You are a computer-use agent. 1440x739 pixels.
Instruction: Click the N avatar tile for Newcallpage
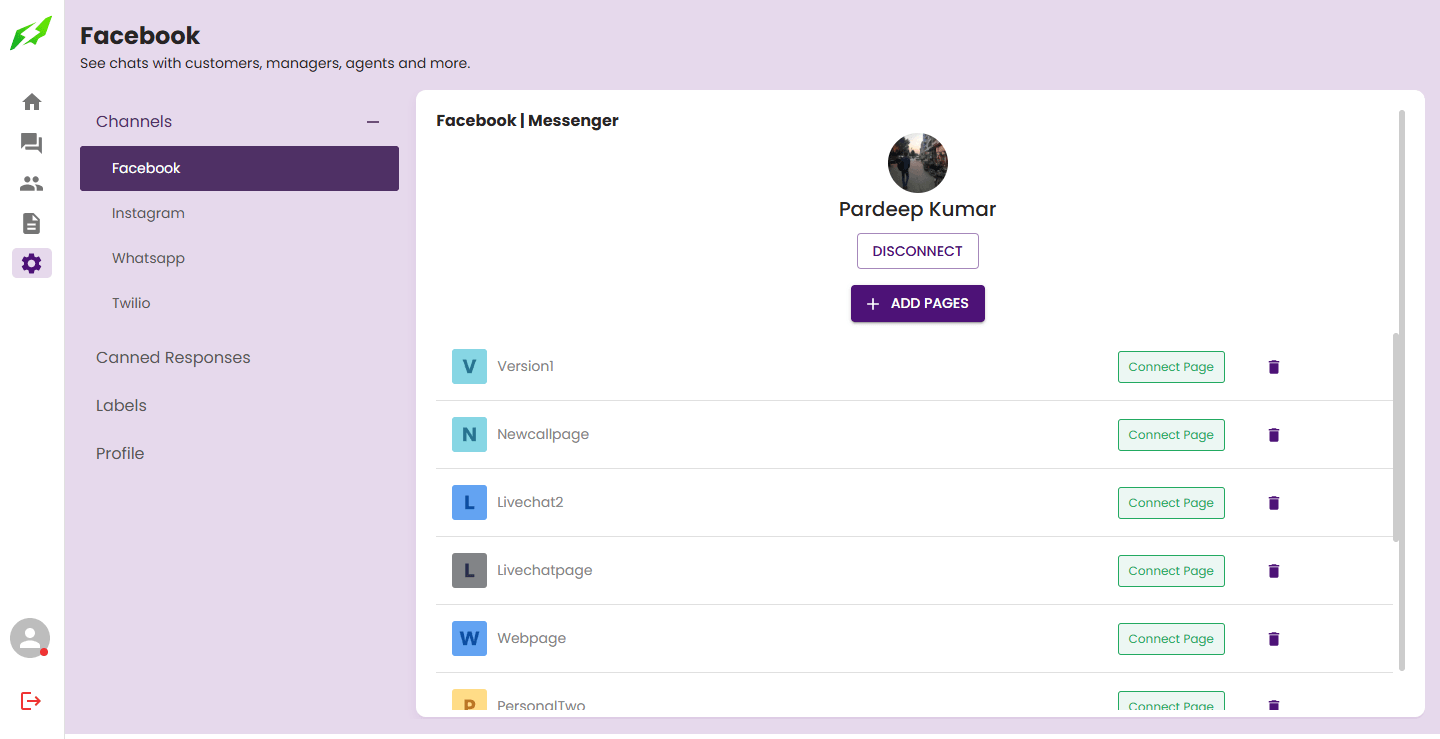[469, 435]
